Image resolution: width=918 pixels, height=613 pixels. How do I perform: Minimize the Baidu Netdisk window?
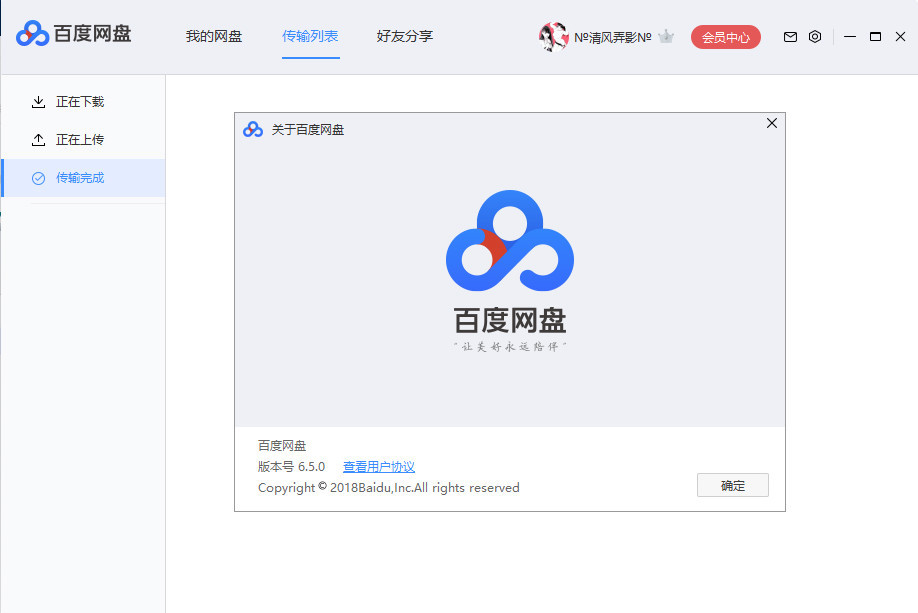[851, 36]
